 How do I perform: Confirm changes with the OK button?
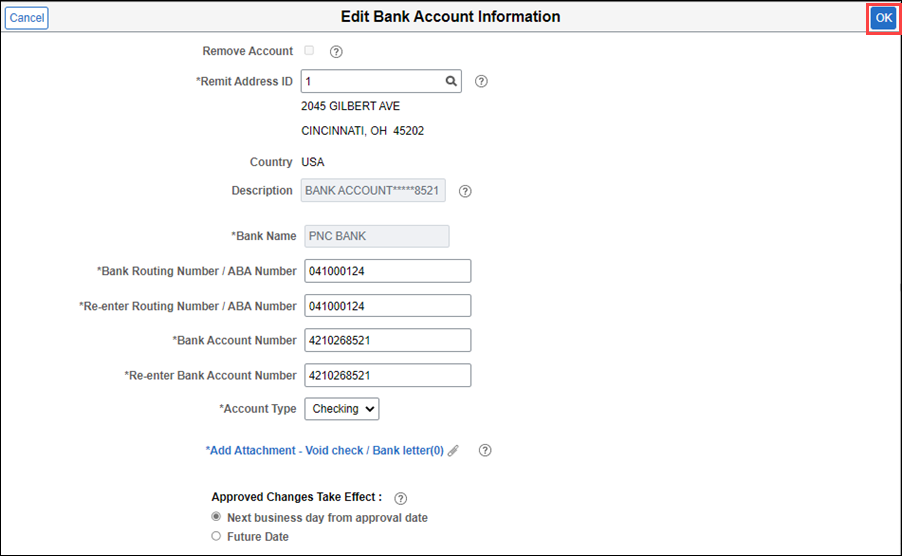coord(884,18)
